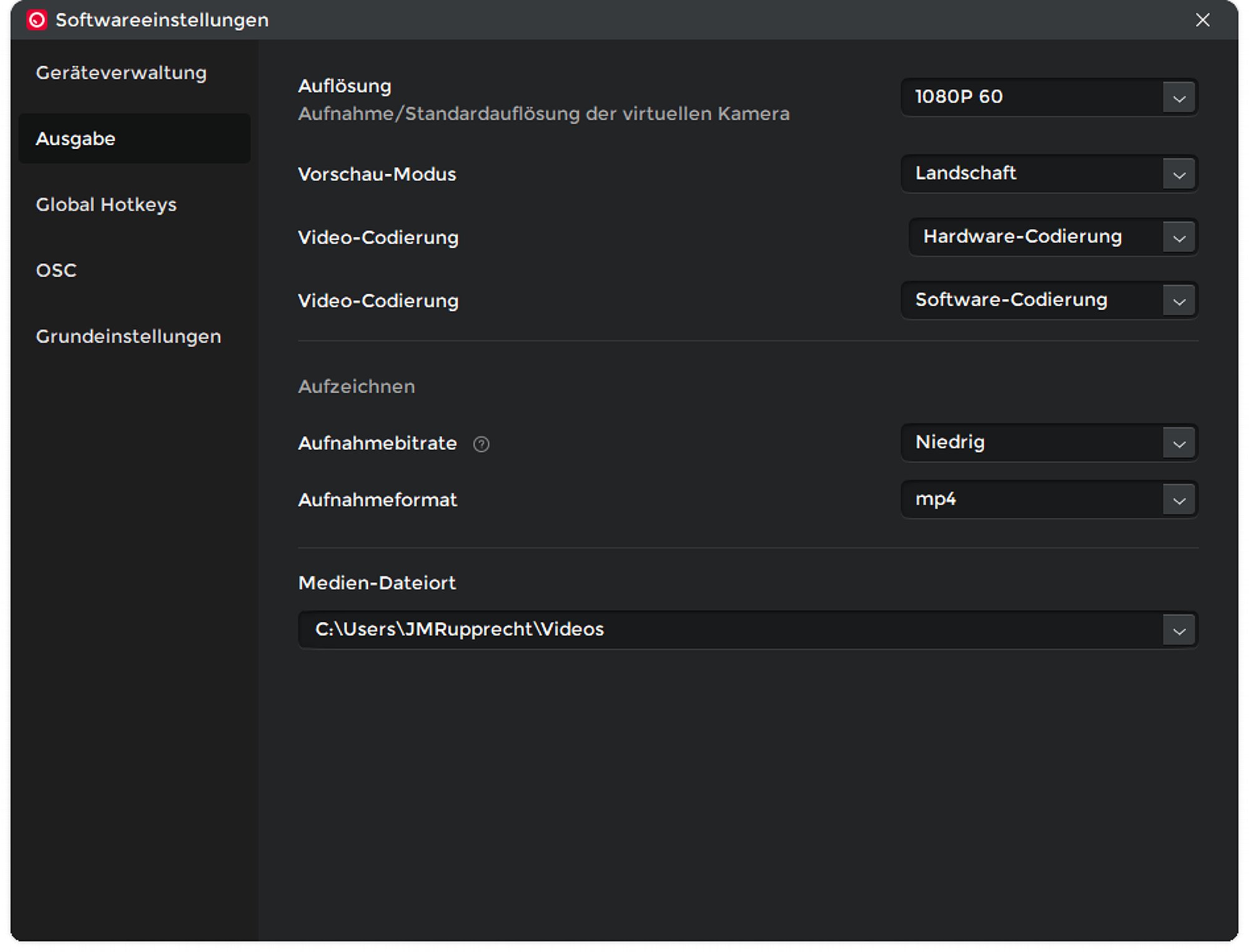This screenshot has width=1249, height=952.
Task: Go to the OSC settings tab
Action: pyautogui.click(x=56, y=270)
